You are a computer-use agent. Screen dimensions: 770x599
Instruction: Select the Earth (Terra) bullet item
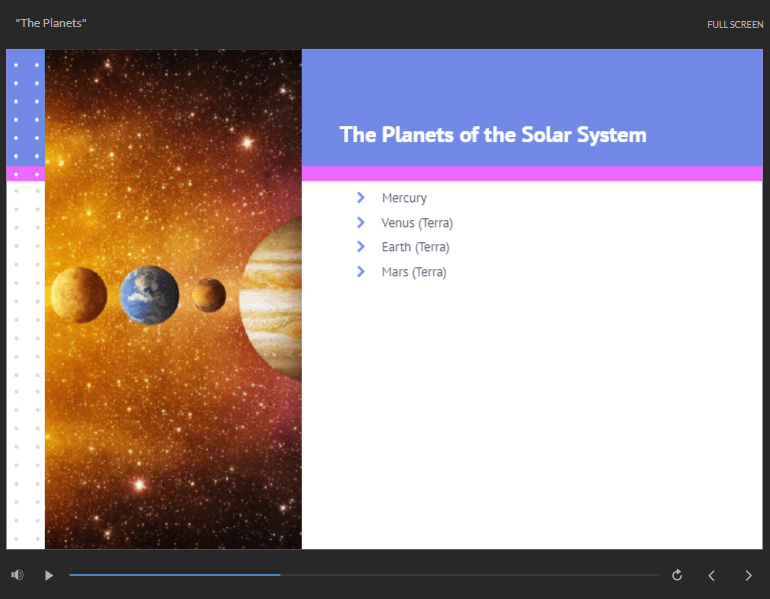click(415, 247)
